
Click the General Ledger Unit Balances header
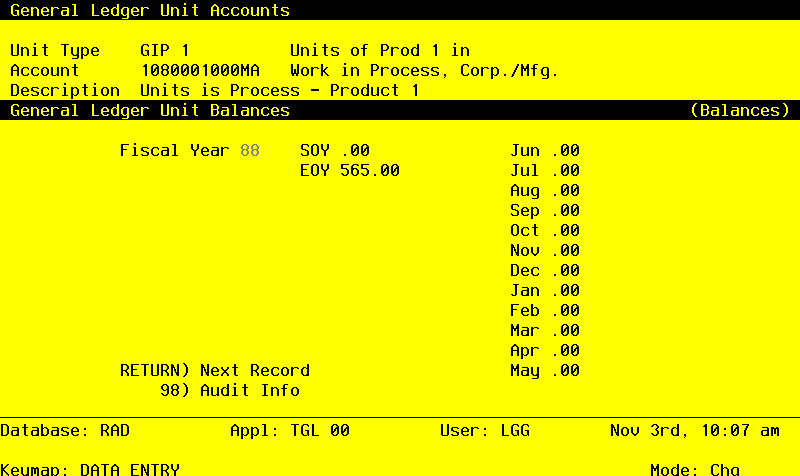(x=150, y=110)
